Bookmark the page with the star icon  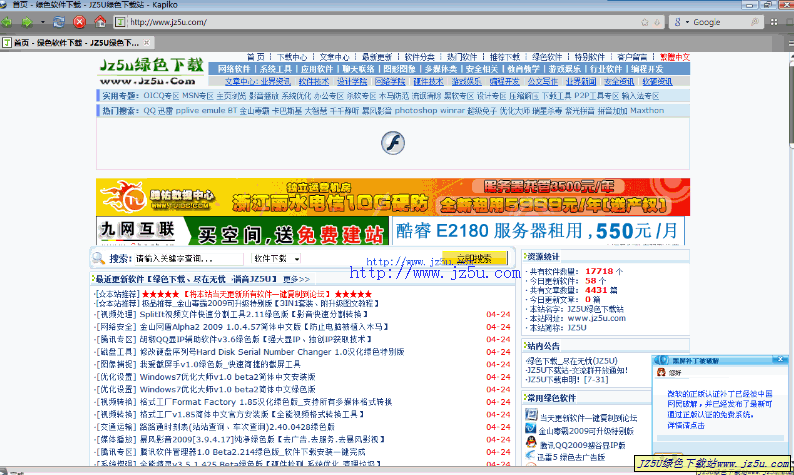[x=645, y=22]
